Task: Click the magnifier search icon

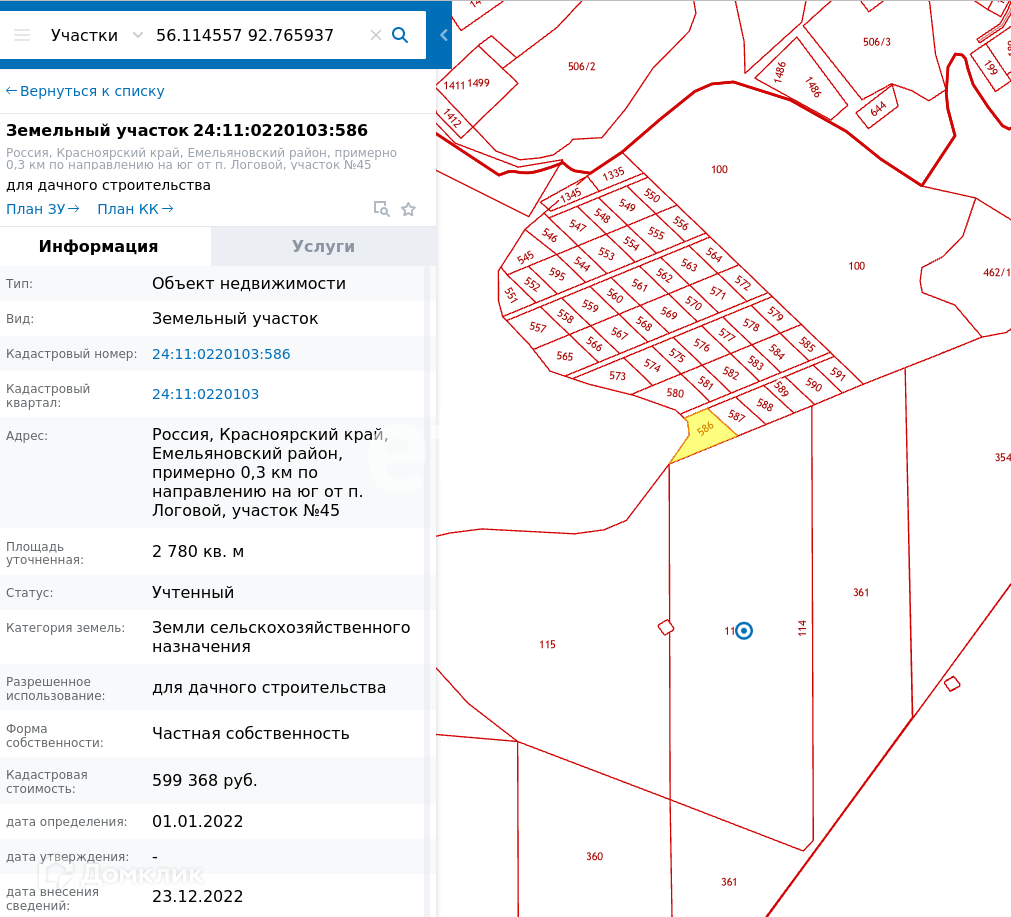Action: (400, 35)
